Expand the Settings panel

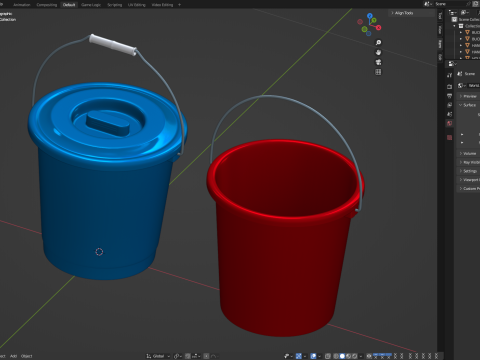tap(468, 171)
